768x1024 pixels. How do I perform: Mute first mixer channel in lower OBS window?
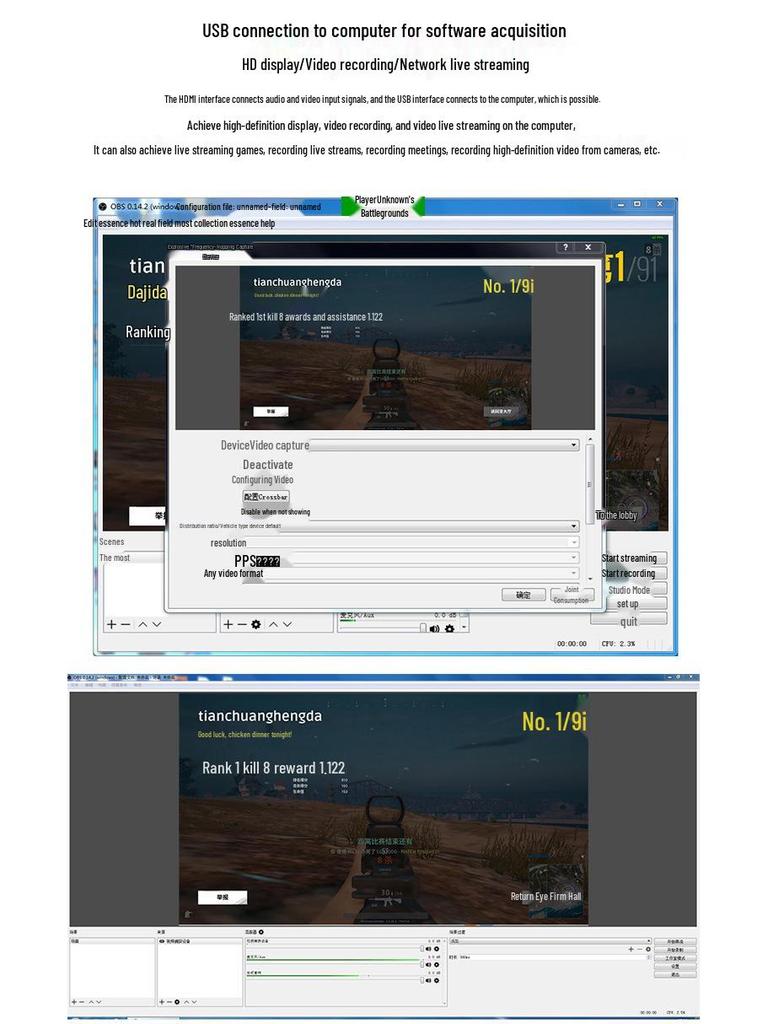pos(428,948)
